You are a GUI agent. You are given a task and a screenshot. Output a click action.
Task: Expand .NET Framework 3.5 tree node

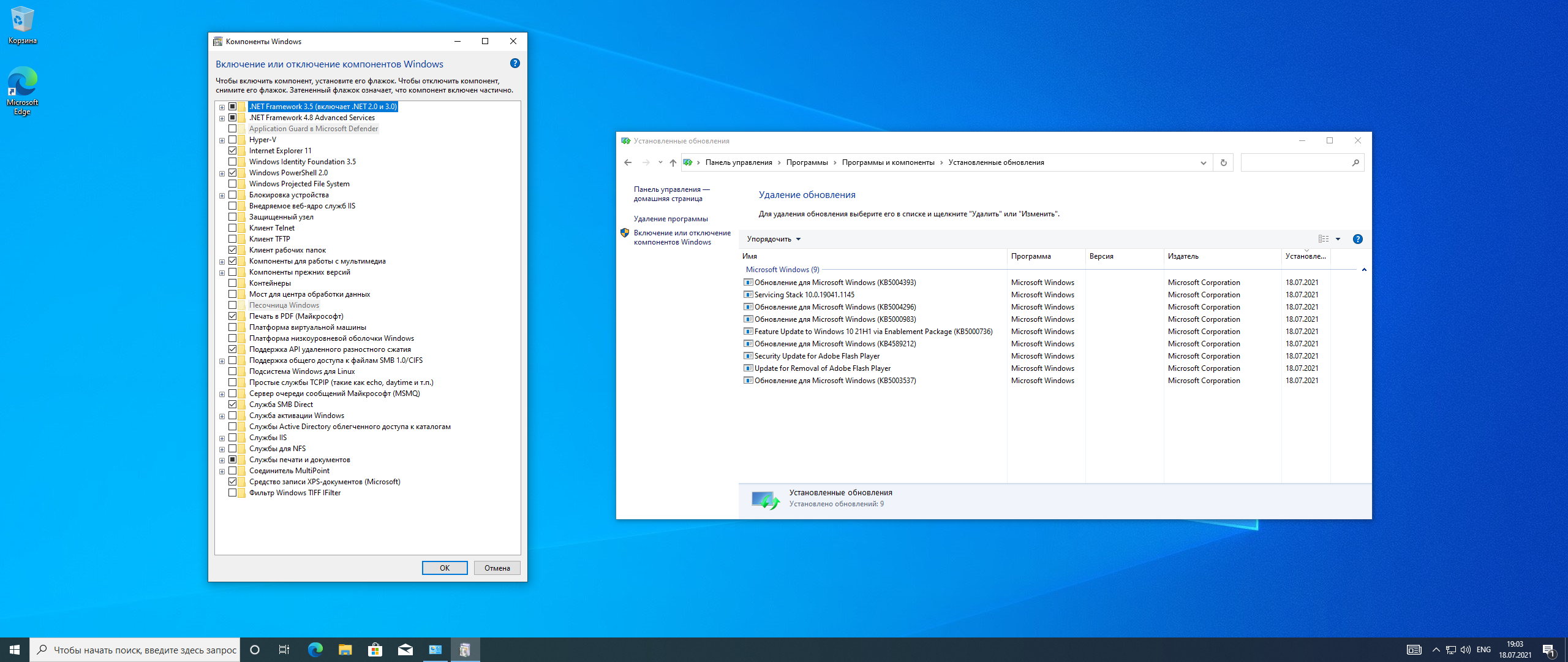(x=222, y=107)
